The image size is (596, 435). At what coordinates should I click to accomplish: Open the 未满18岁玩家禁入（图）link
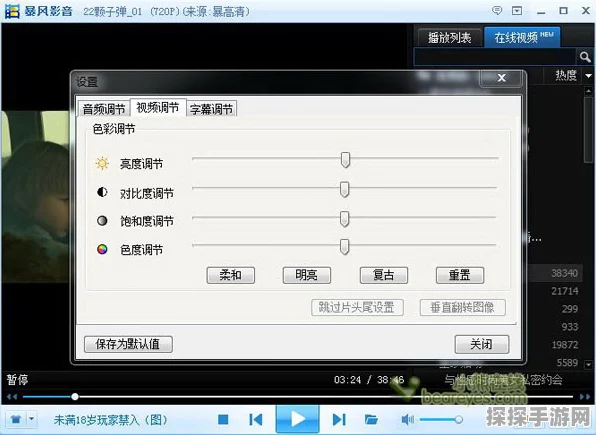(x=111, y=420)
